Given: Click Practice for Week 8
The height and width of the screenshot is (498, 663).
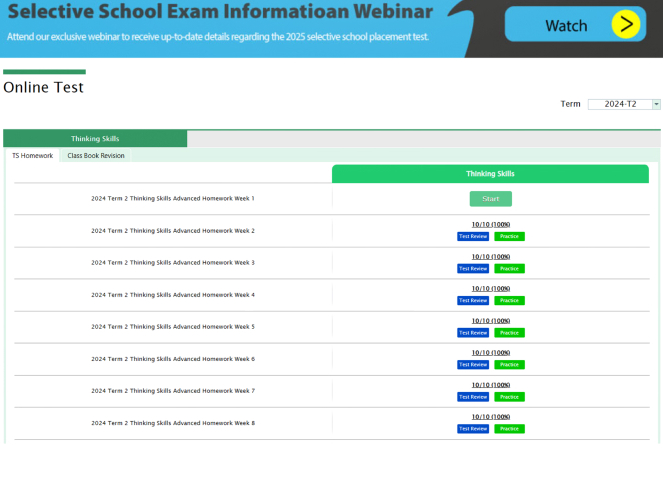Looking at the screenshot, I should (x=510, y=429).
